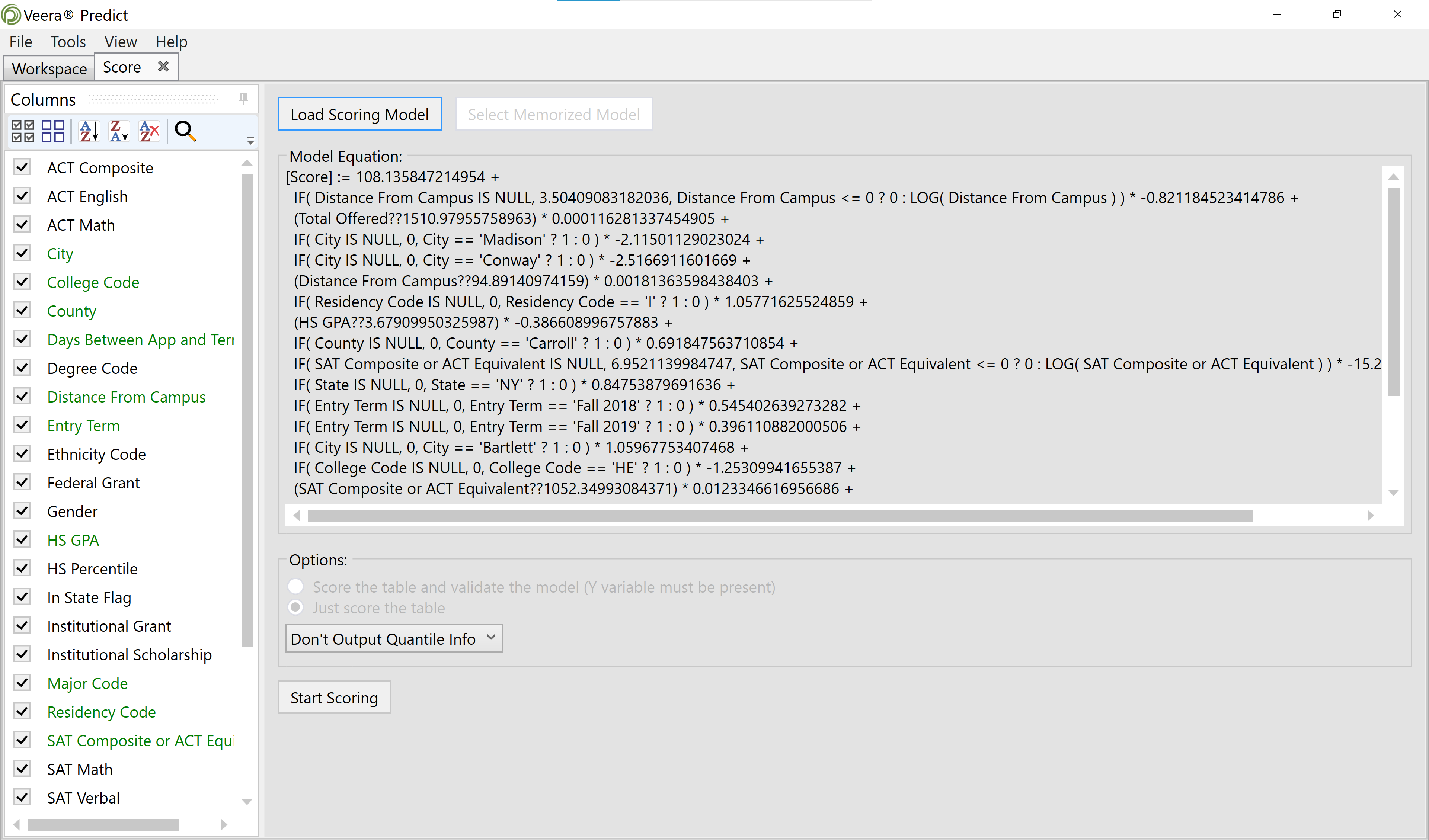Open column search with magnifier icon
Screen dimensions: 1429x840
click(x=185, y=131)
